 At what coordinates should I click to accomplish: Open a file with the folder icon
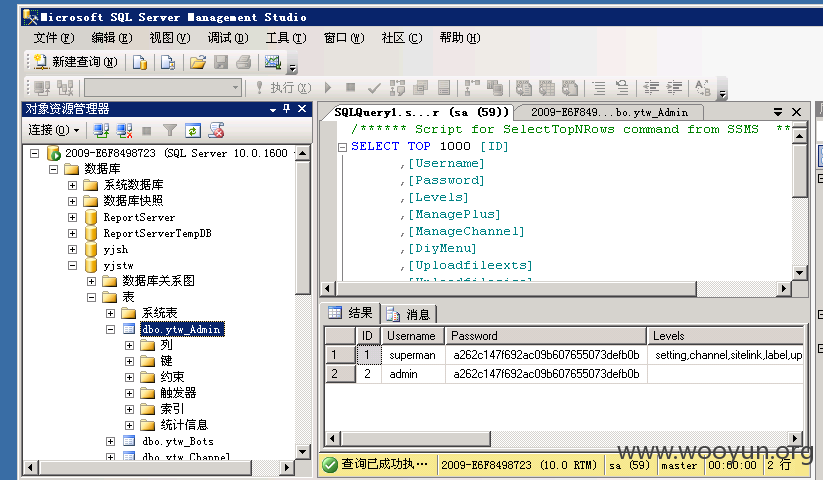[x=197, y=62]
